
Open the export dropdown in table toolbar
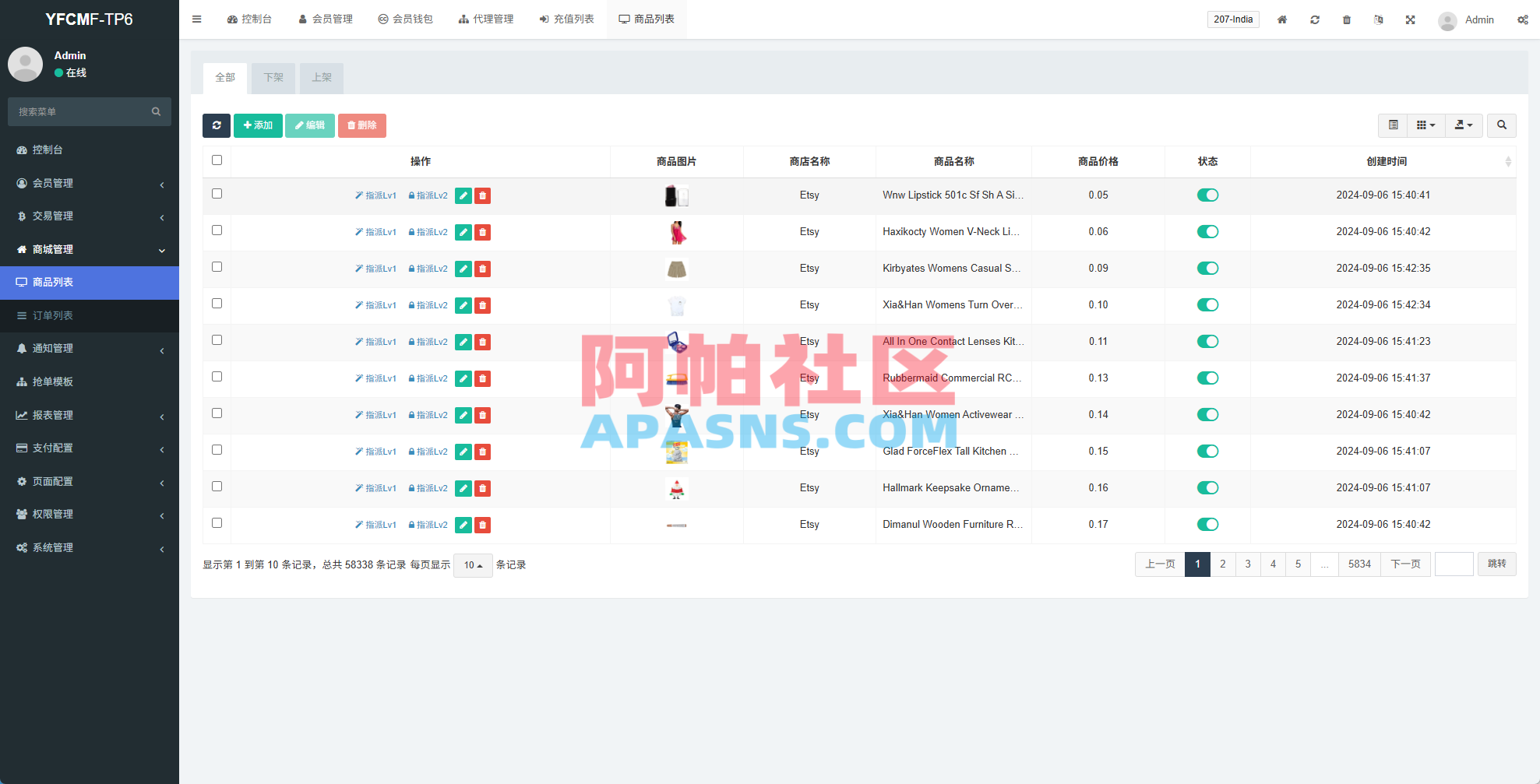(1464, 125)
